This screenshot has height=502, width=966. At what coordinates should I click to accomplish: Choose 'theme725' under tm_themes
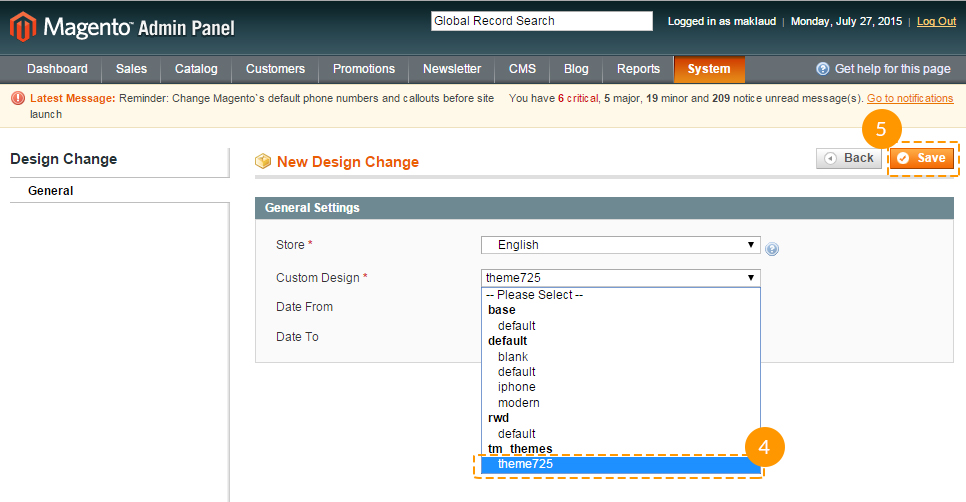(620, 464)
